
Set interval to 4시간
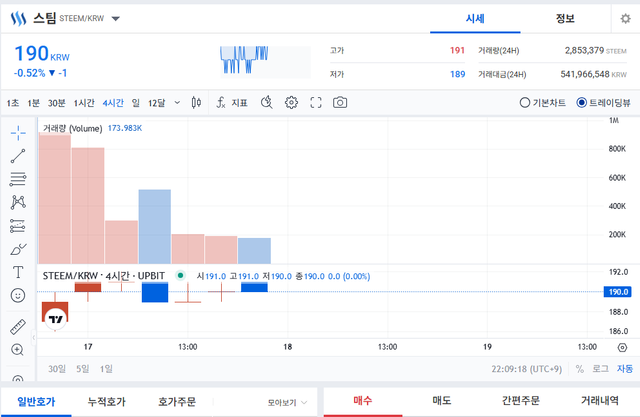click(113, 103)
